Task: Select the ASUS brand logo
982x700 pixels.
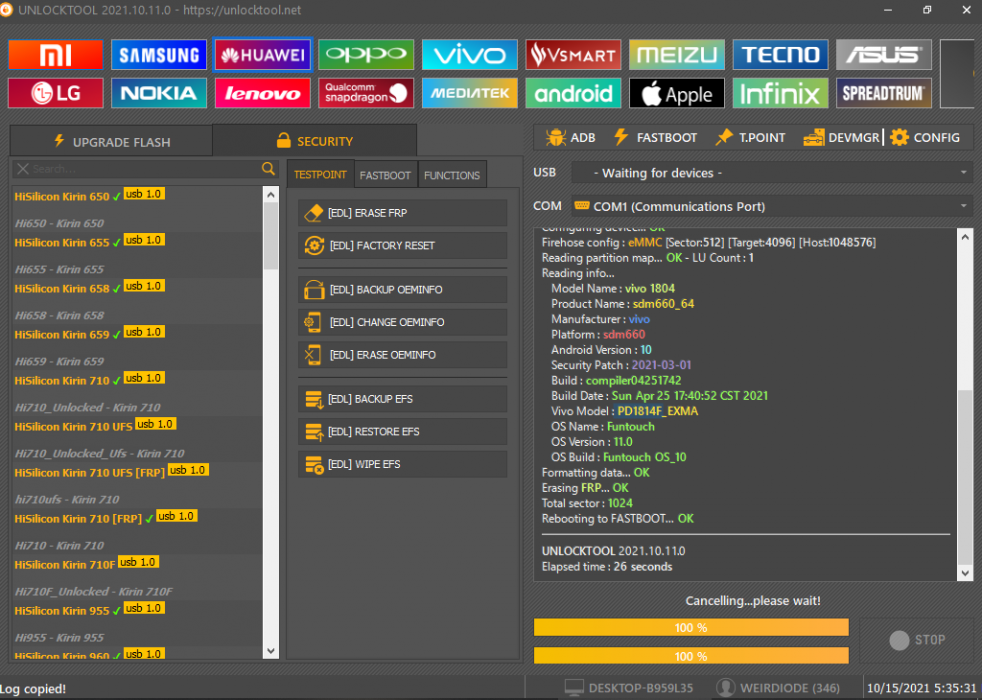Action: 884,55
